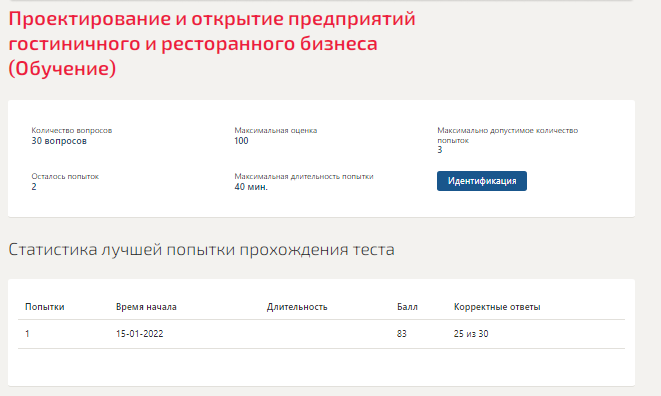Select the page title Проектирование и открытие предприятий

pyautogui.click(x=212, y=19)
